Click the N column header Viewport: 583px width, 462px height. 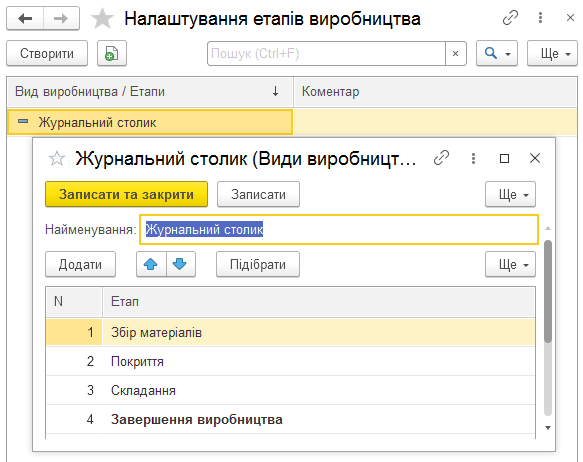tap(74, 301)
